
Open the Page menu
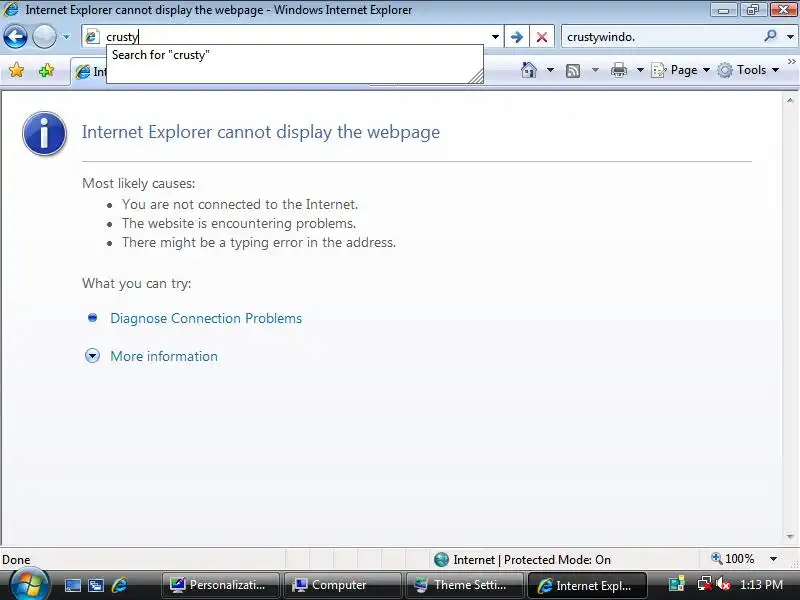681,70
